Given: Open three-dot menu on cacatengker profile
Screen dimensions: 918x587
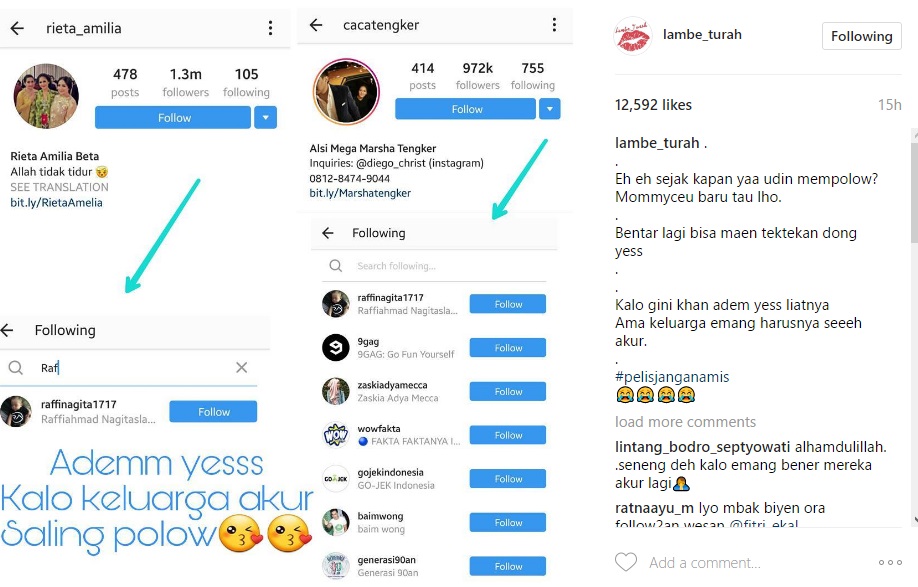Looking at the screenshot, I should click(x=554, y=25).
